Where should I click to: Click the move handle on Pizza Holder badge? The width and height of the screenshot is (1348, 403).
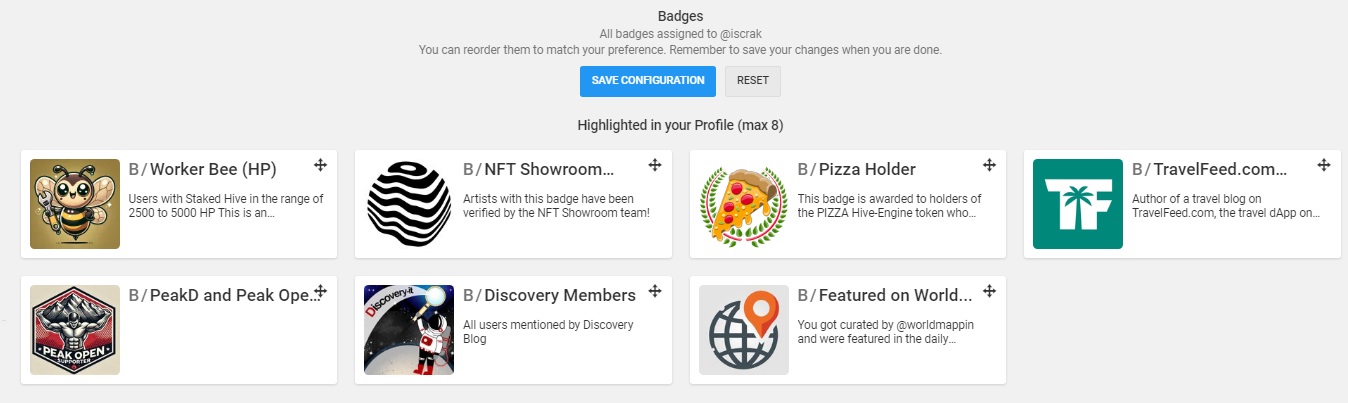pos(989,165)
